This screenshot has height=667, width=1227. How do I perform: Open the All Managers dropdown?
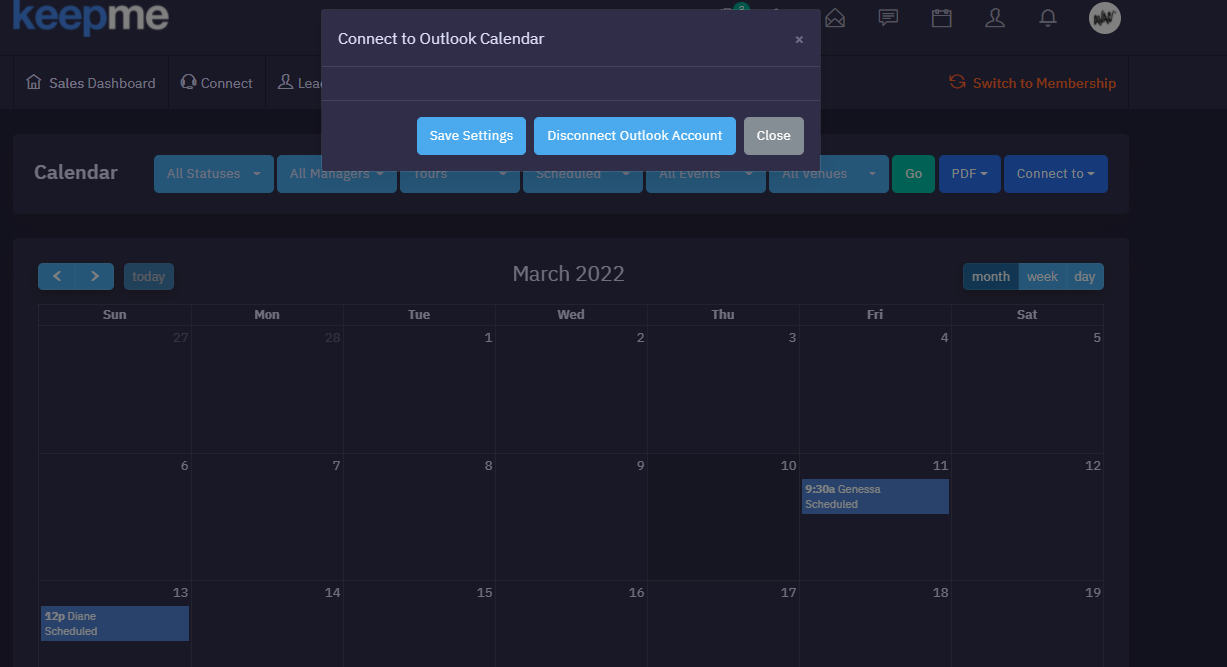[336, 173]
